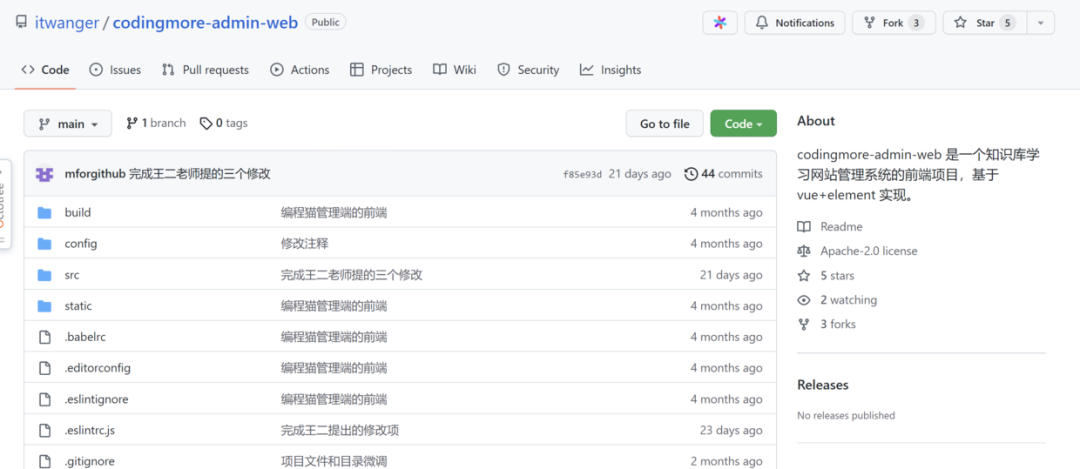Open the Insights tab
The height and width of the screenshot is (469, 1080).
click(x=610, y=70)
